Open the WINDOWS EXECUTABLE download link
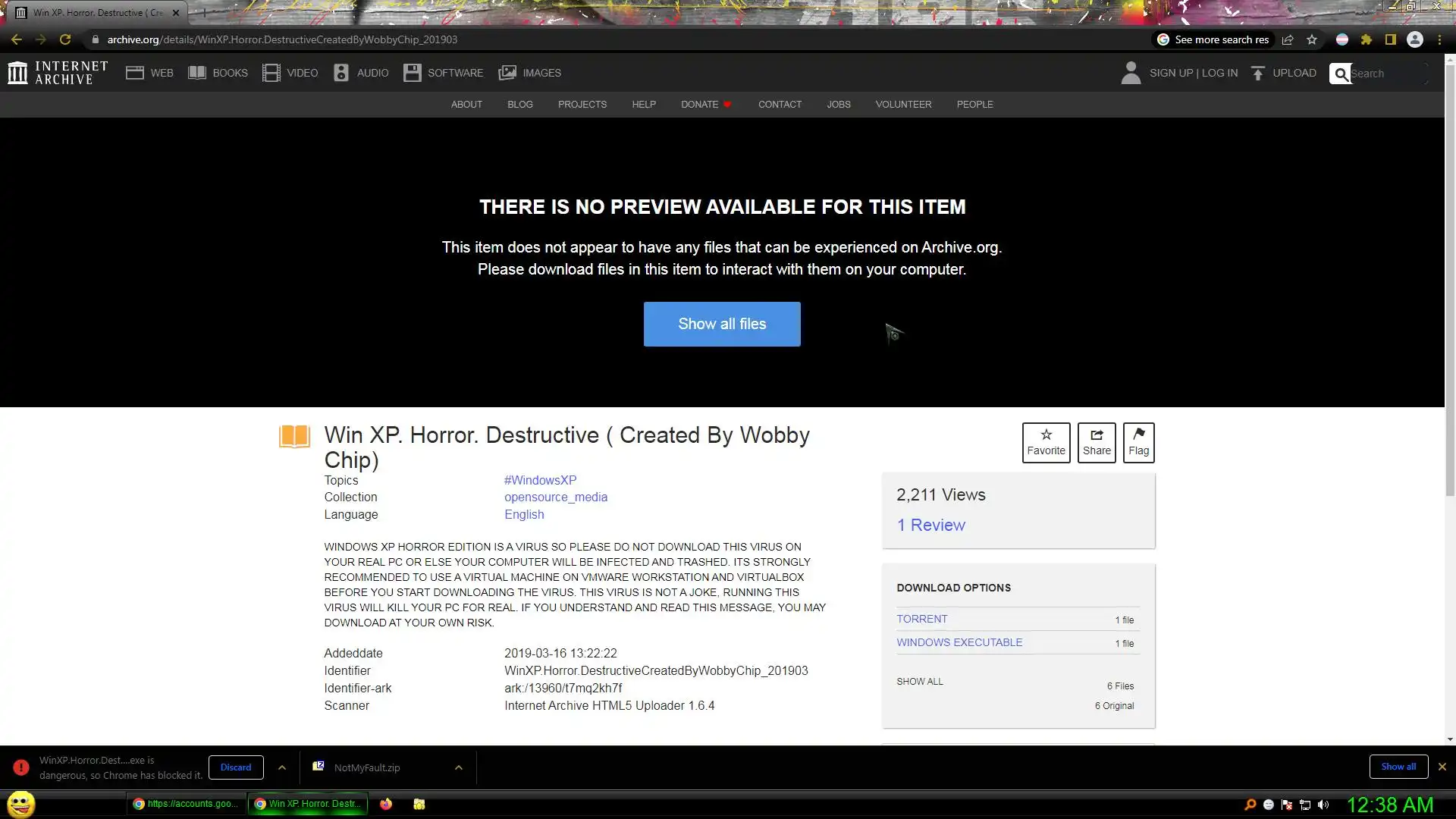 tap(959, 642)
